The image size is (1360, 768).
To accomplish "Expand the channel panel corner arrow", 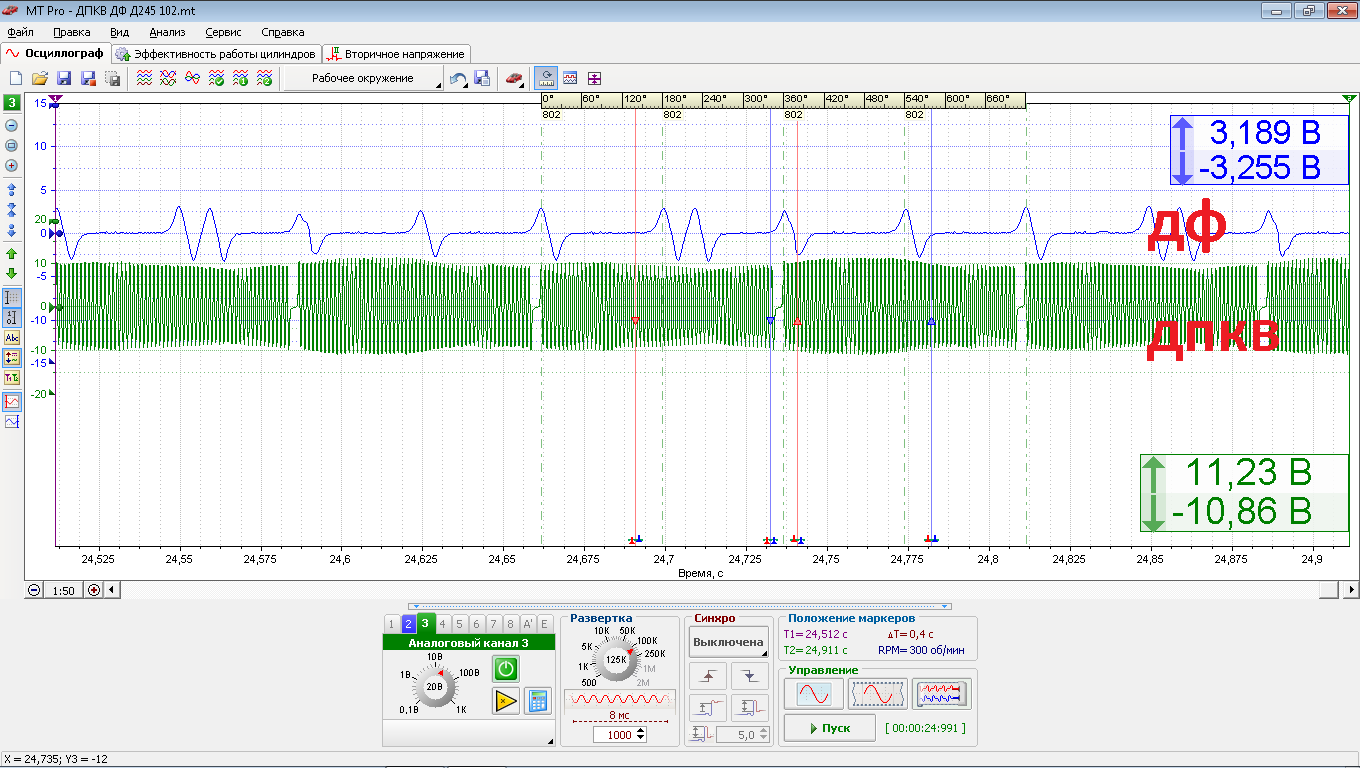I will [x=550, y=741].
